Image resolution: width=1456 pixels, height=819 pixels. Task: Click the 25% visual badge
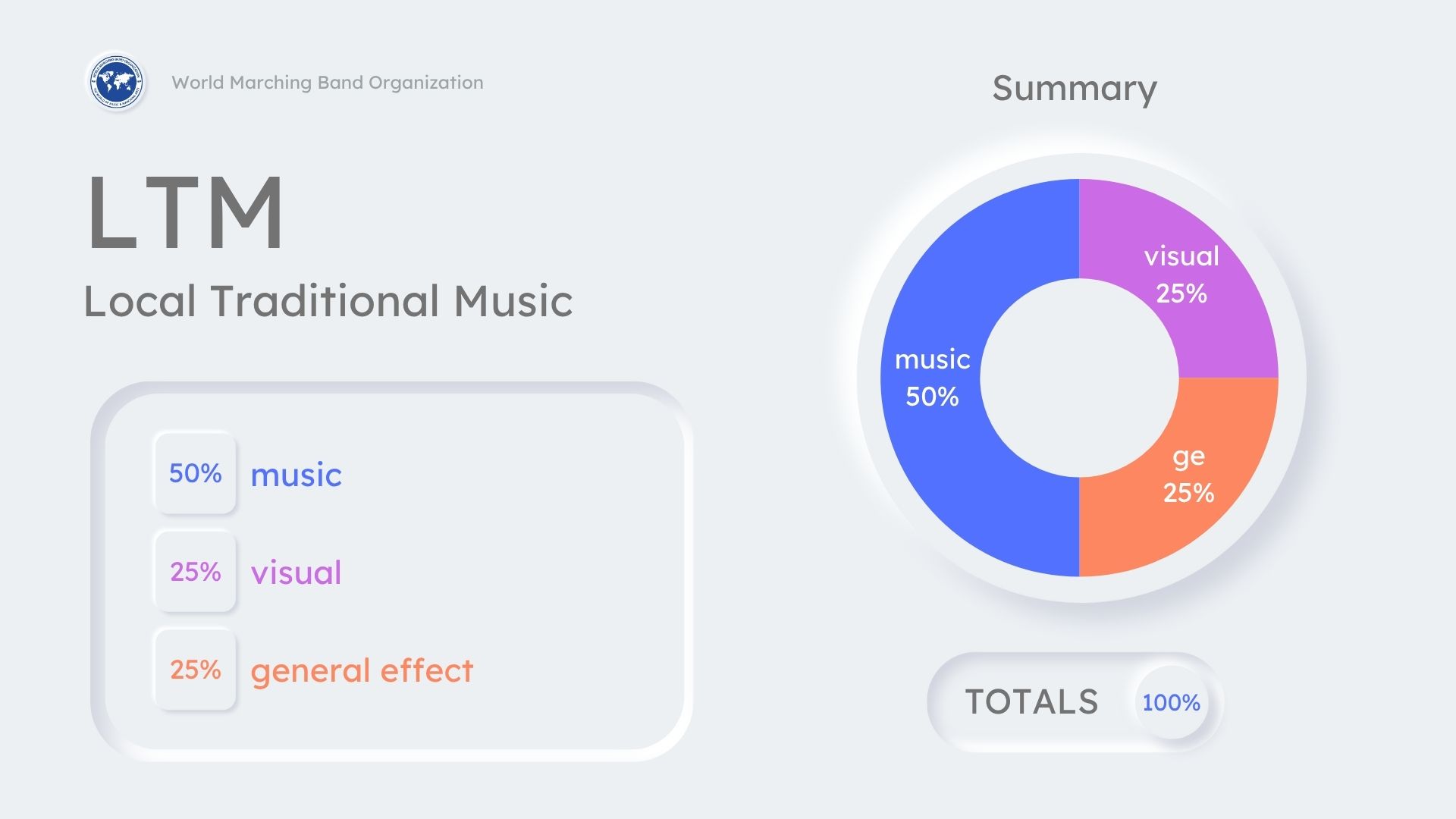(x=195, y=571)
